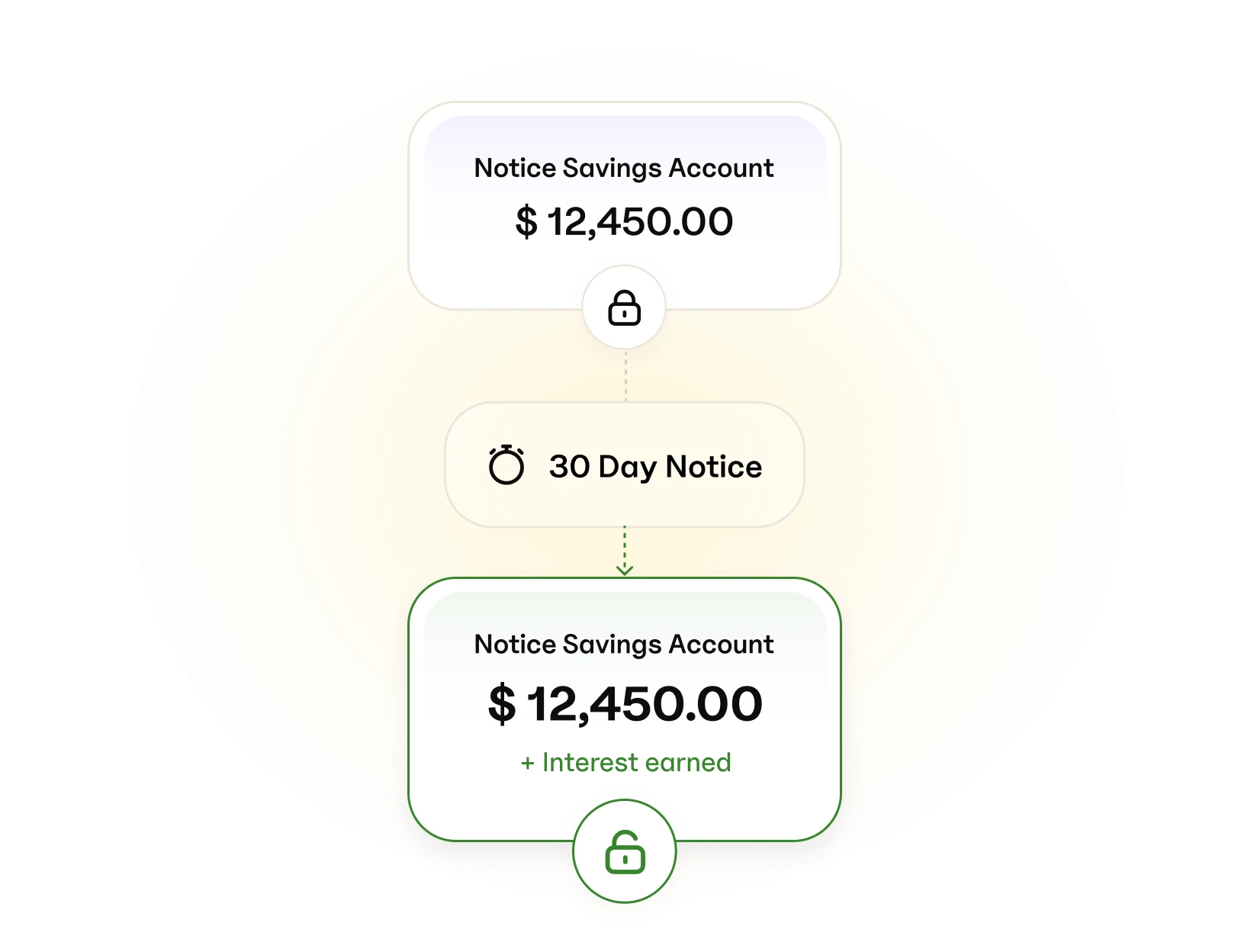Click the white circle around locked padlock
The height and width of the screenshot is (952, 1254).
(624, 307)
